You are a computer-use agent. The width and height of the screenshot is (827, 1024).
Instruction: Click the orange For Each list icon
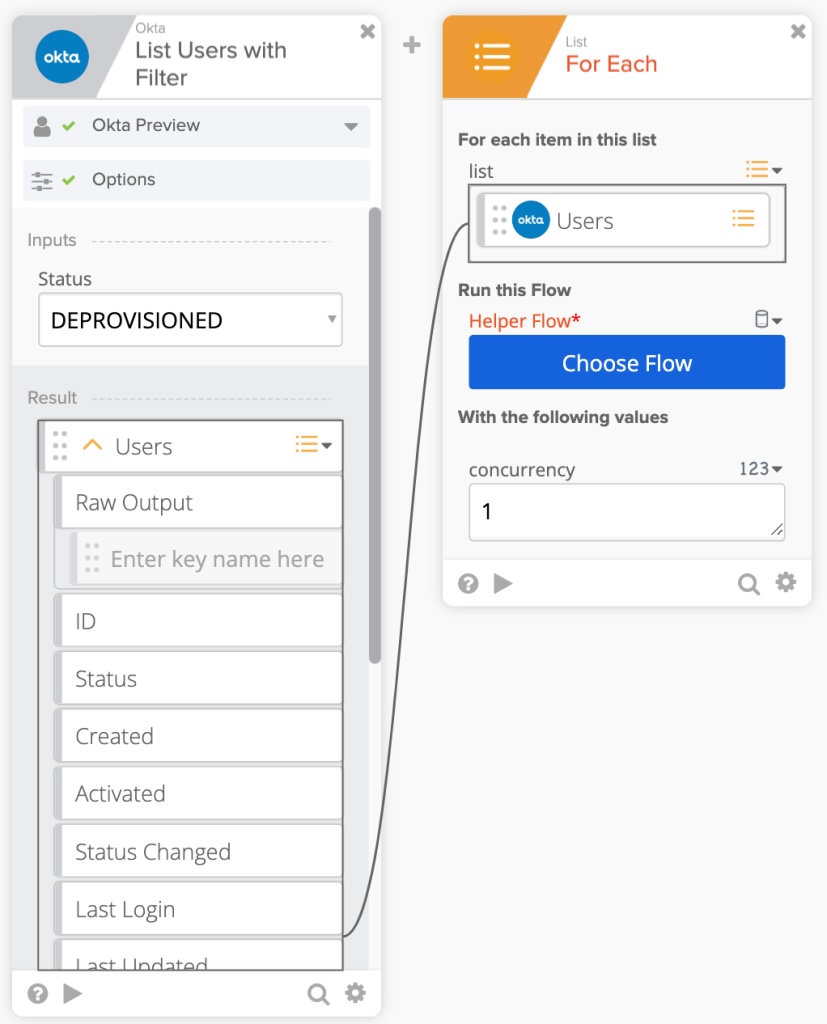click(491, 57)
